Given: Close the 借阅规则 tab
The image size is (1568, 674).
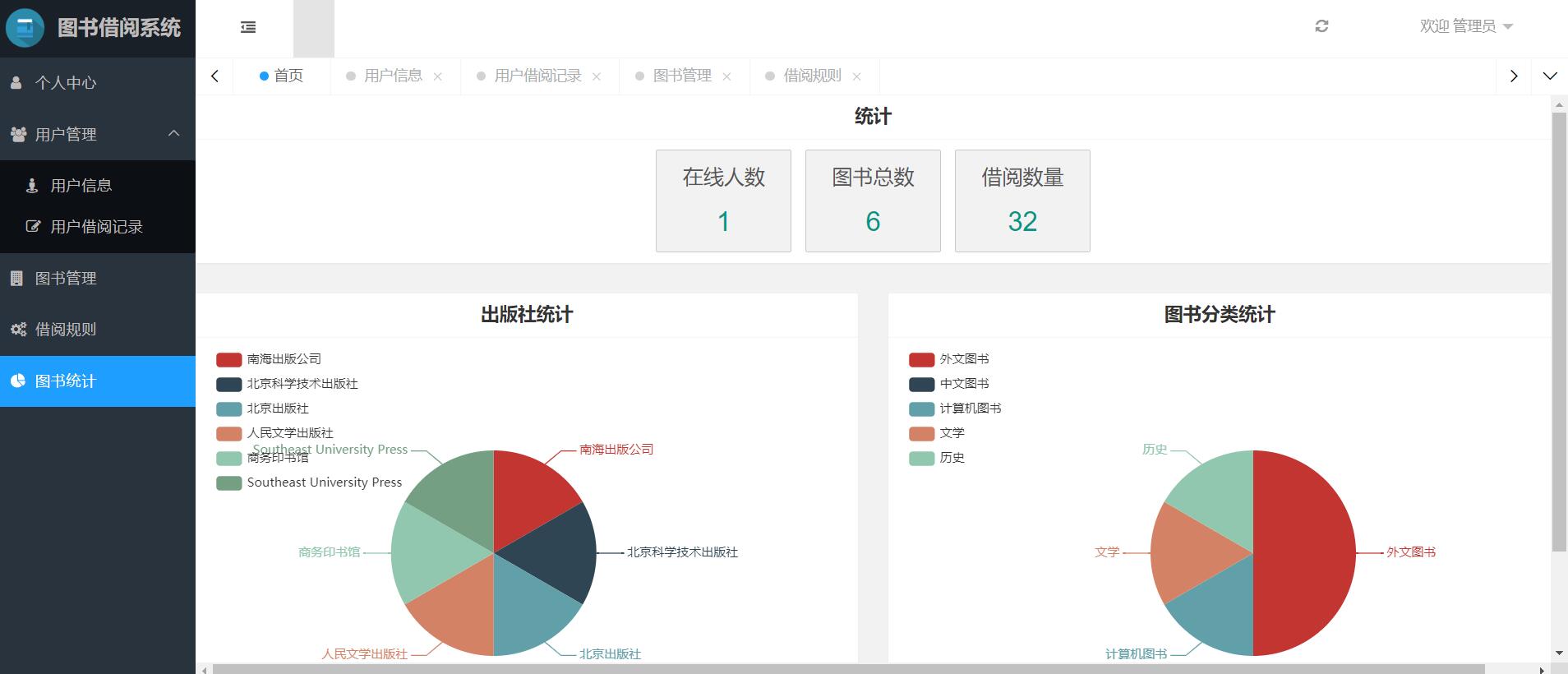Looking at the screenshot, I should click(856, 76).
